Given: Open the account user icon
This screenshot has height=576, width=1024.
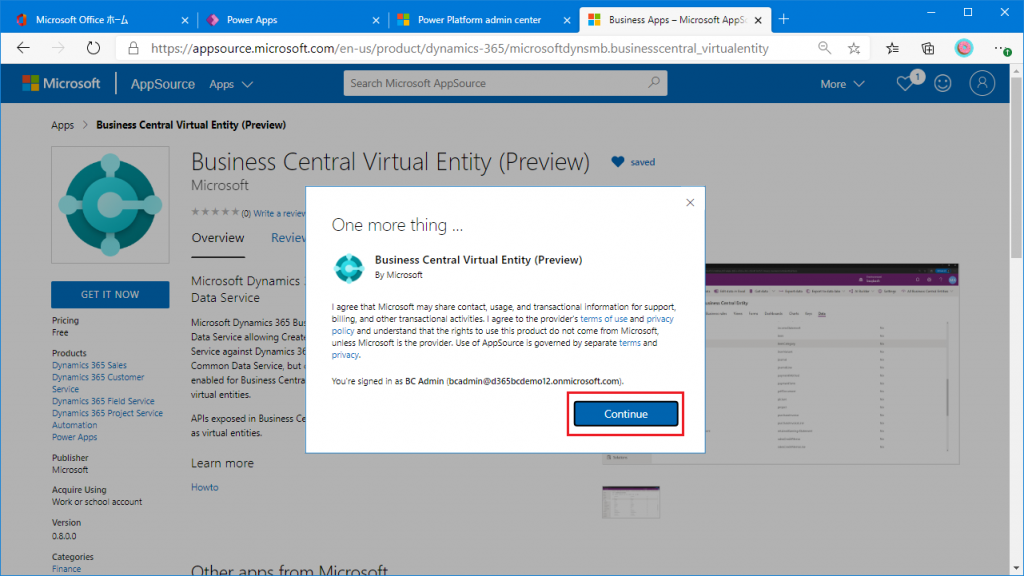Looking at the screenshot, I should 982,83.
